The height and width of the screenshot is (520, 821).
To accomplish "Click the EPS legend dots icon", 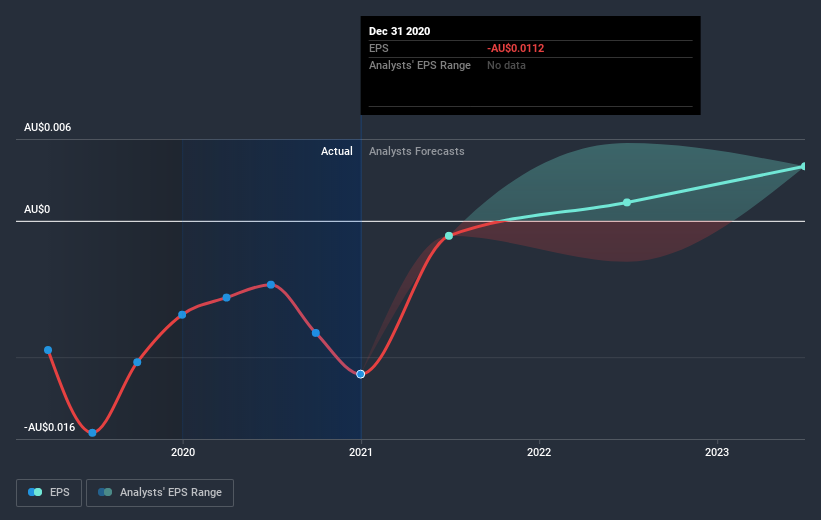I will tap(35, 492).
